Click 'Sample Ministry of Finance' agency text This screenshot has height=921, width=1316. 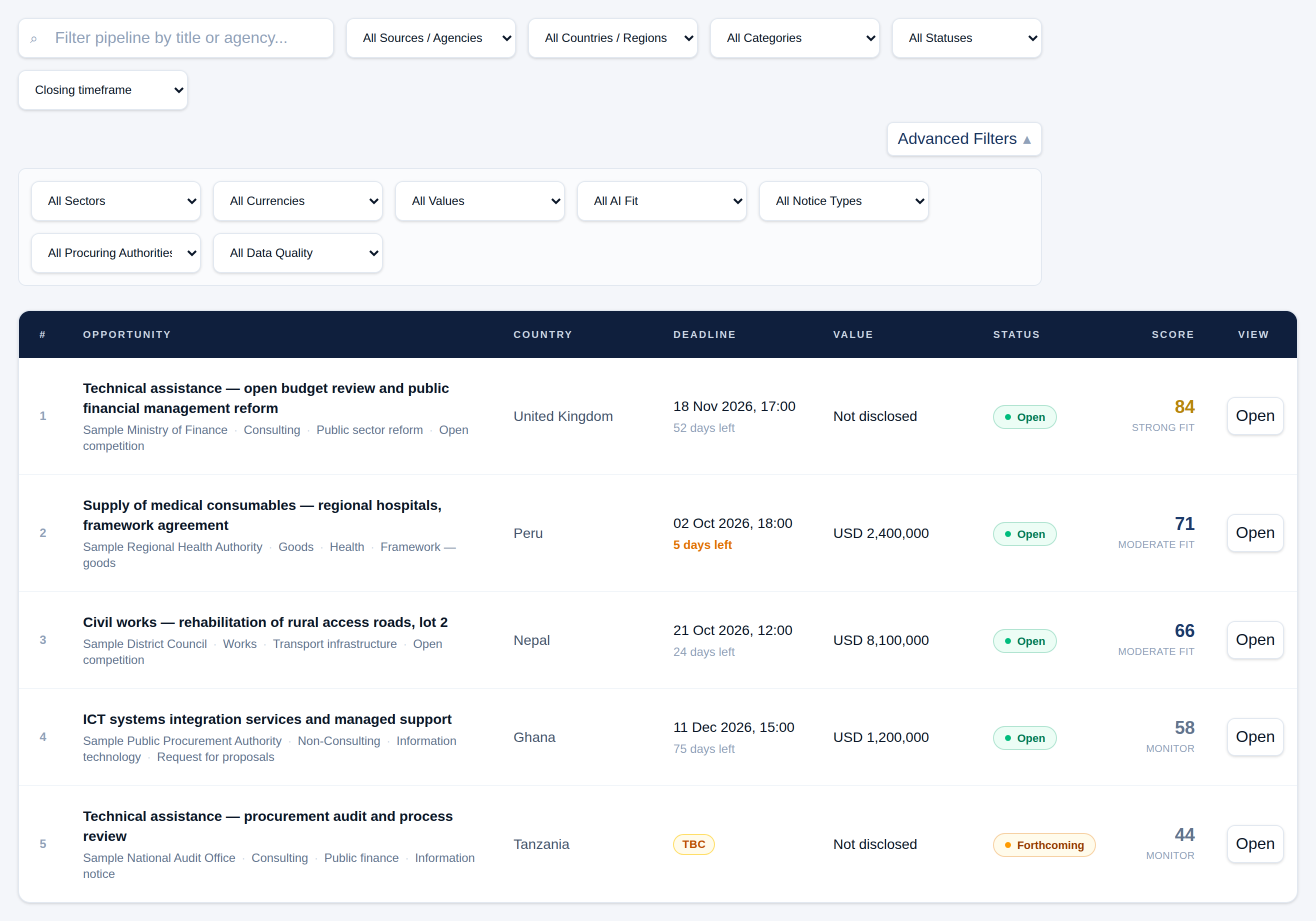tap(155, 430)
